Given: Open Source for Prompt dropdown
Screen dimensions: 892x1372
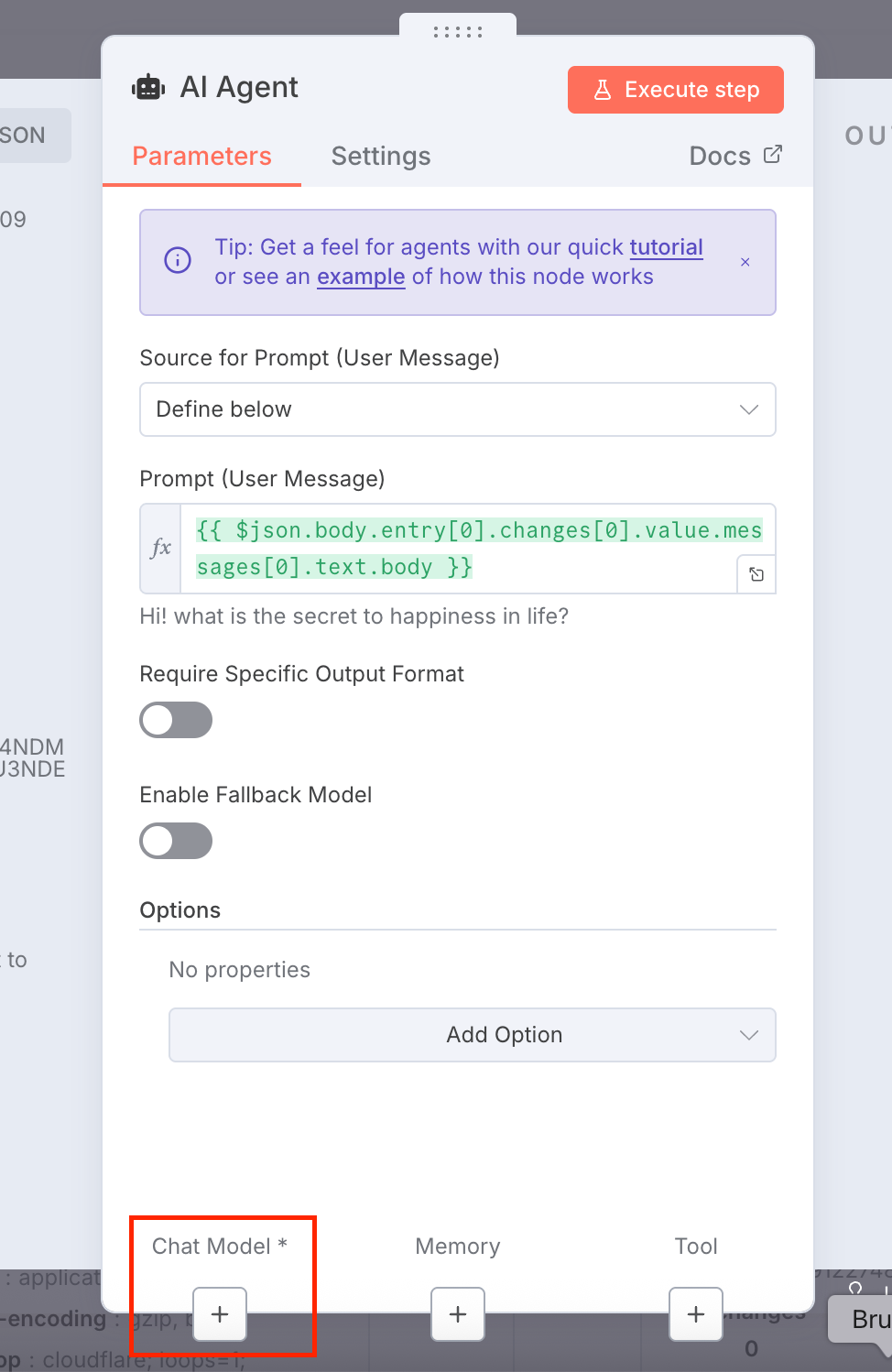Looking at the screenshot, I should [x=458, y=409].
